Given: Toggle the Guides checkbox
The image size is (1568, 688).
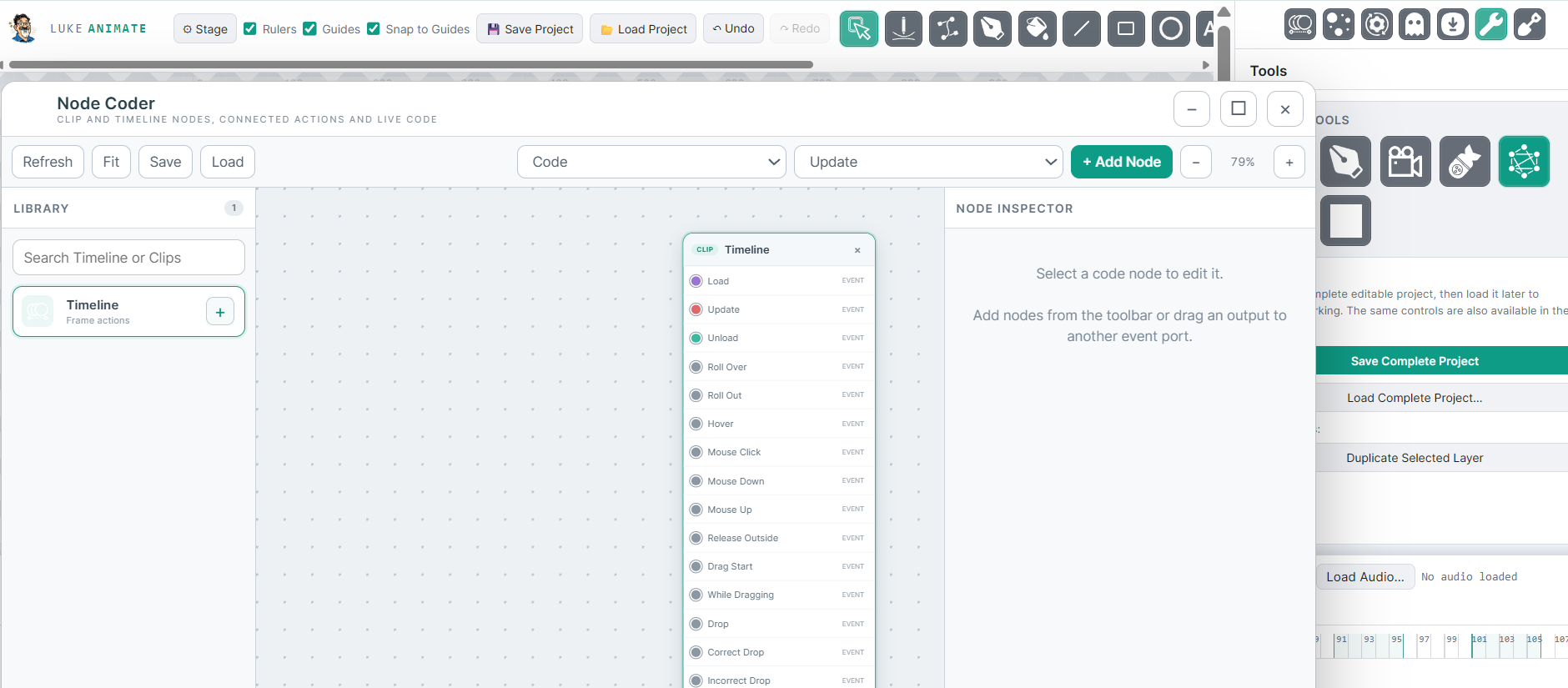Looking at the screenshot, I should point(309,28).
